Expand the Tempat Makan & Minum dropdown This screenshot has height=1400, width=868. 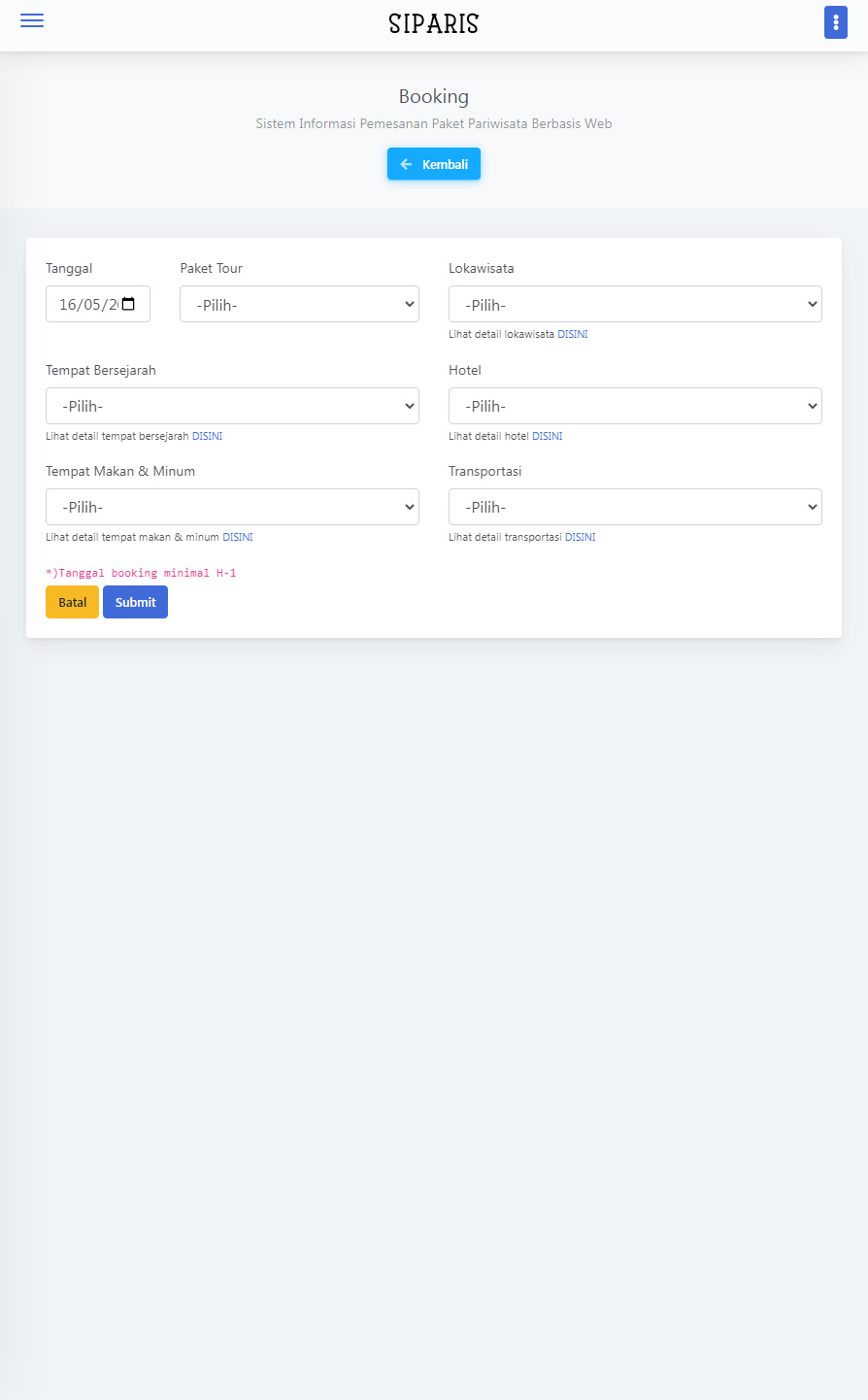pyautogui.click(x=232, y=507)
